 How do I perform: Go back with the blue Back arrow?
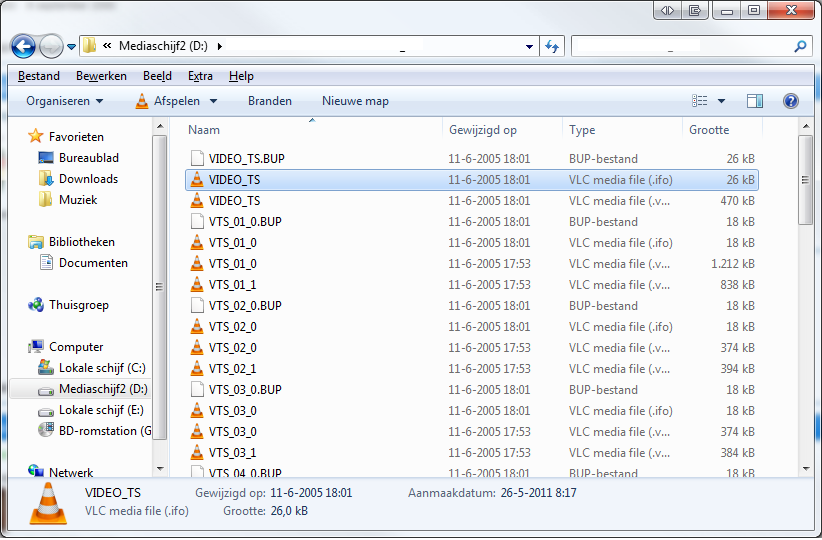(23, 47)
